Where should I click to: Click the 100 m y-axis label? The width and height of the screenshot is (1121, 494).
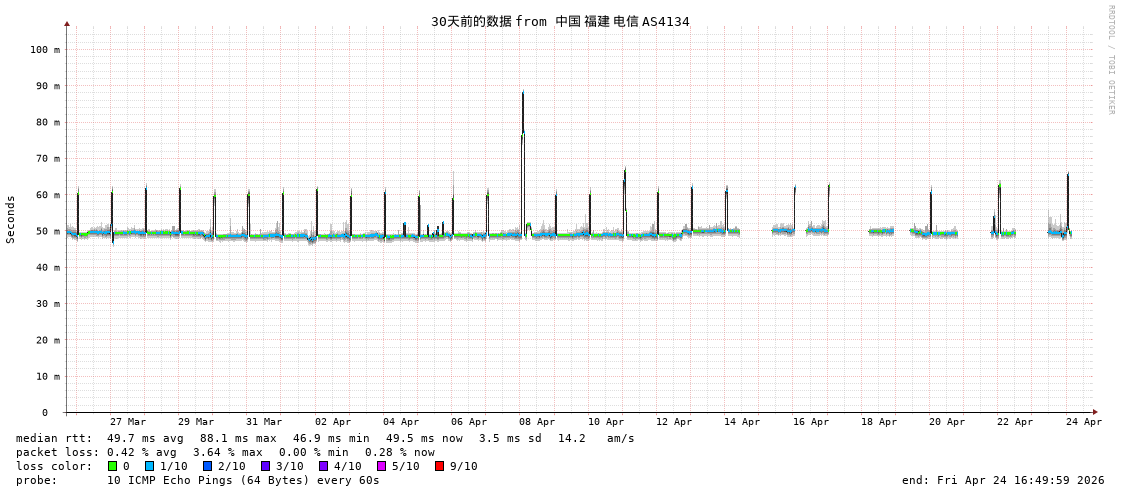click(x=44, y=49)
